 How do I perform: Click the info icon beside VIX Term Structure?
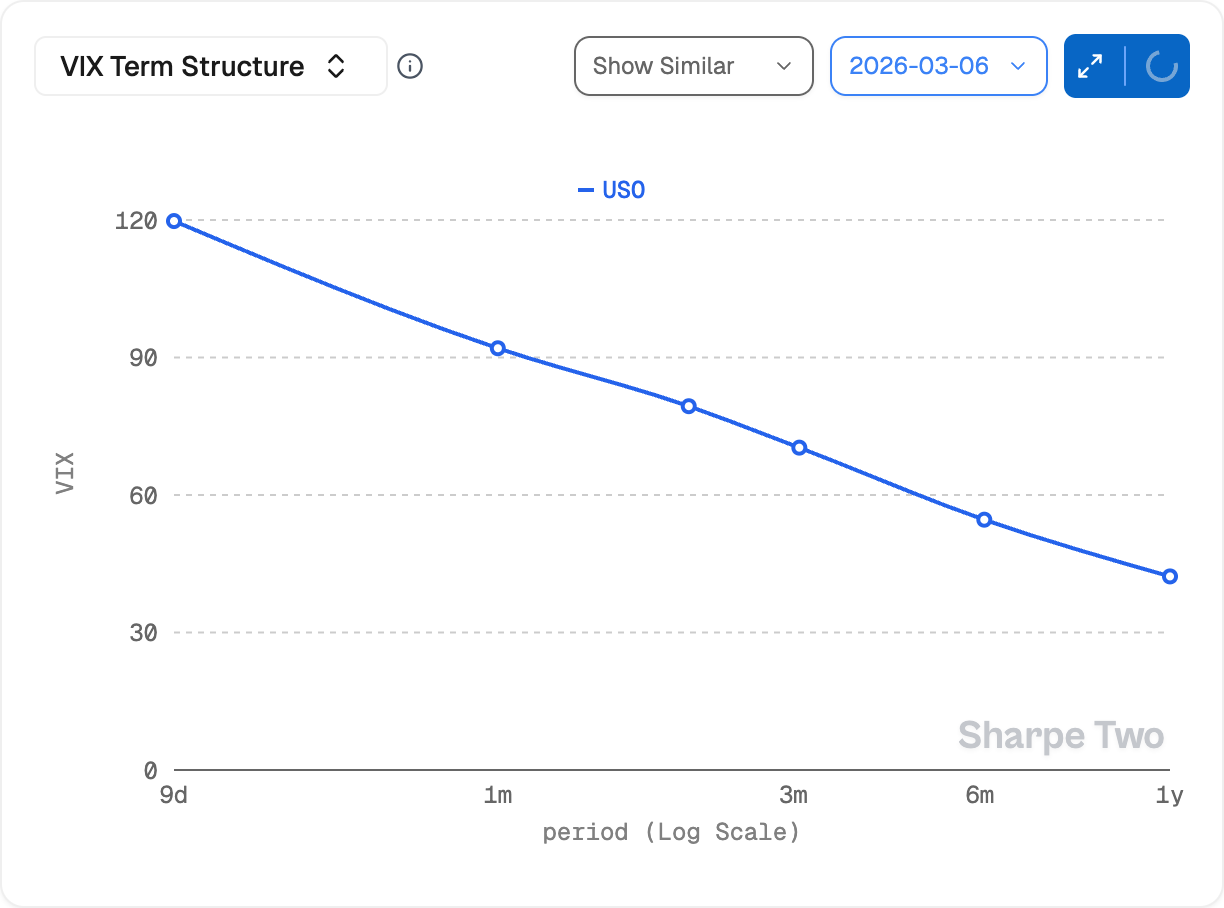pyautogui.click(x=410, y=67)
